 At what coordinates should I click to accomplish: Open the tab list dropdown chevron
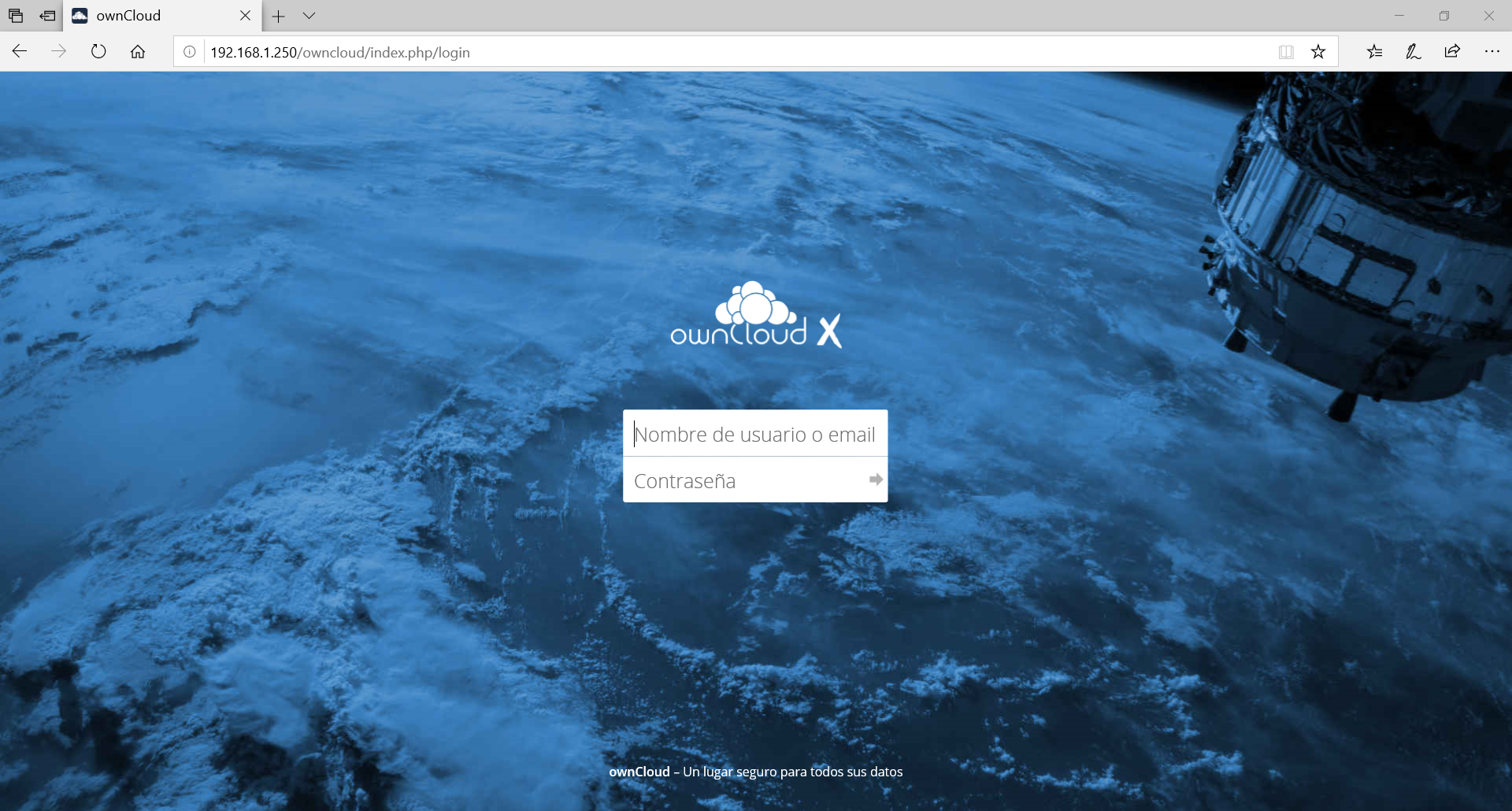click(x=309, y=15)
